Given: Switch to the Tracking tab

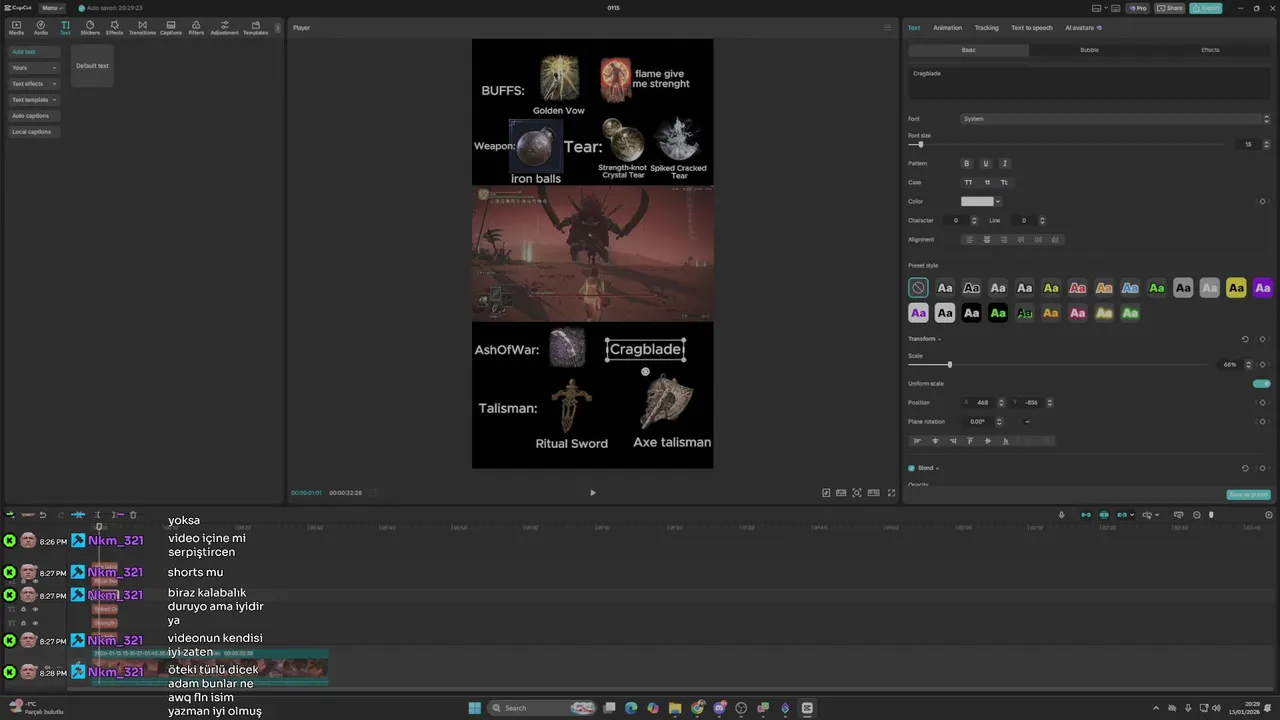Looking at the screenshot, I should click(986, 28).
